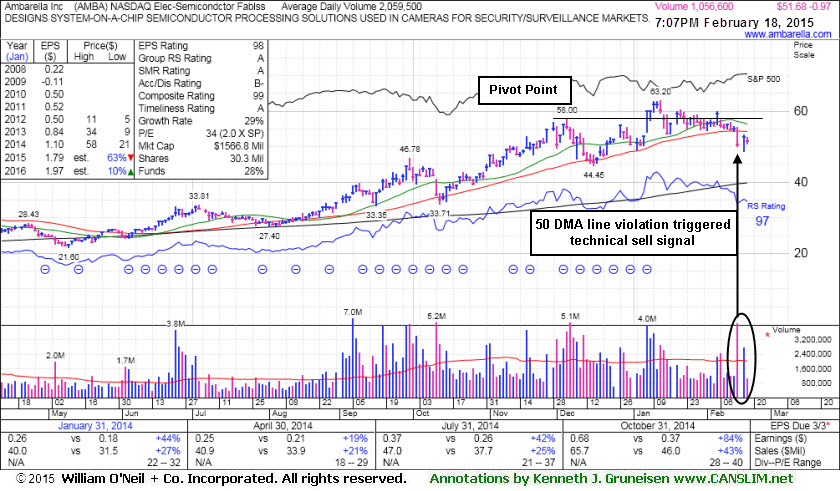The height and width of the screenshot is (491, 840).
Task: Click the 'Funds' row showing 28%
Action: [201, 171]
